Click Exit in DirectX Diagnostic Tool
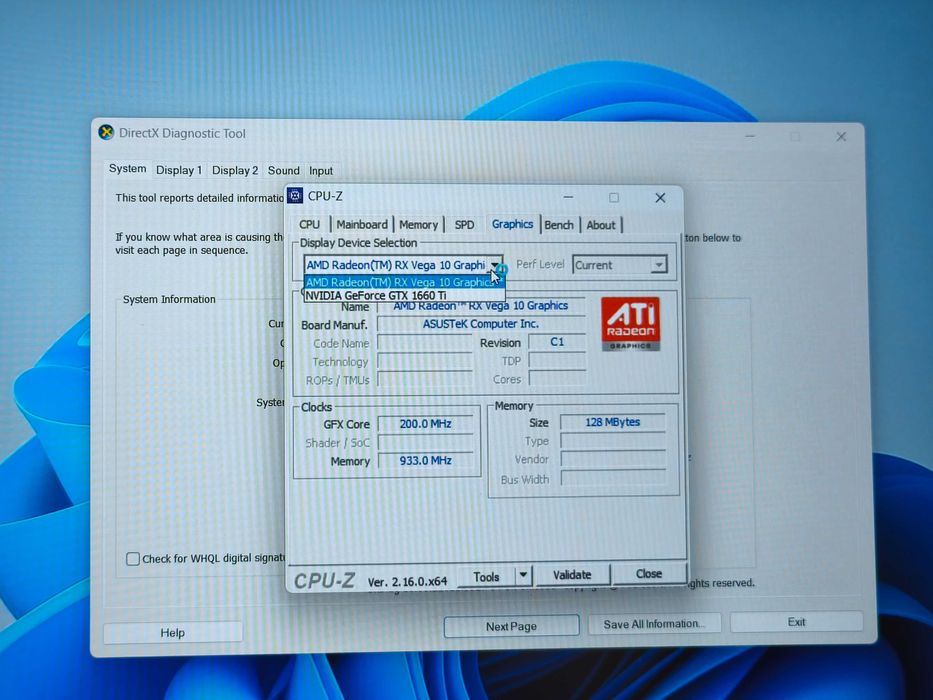Viewport: 933px width, 700px height. coord(796,622)
